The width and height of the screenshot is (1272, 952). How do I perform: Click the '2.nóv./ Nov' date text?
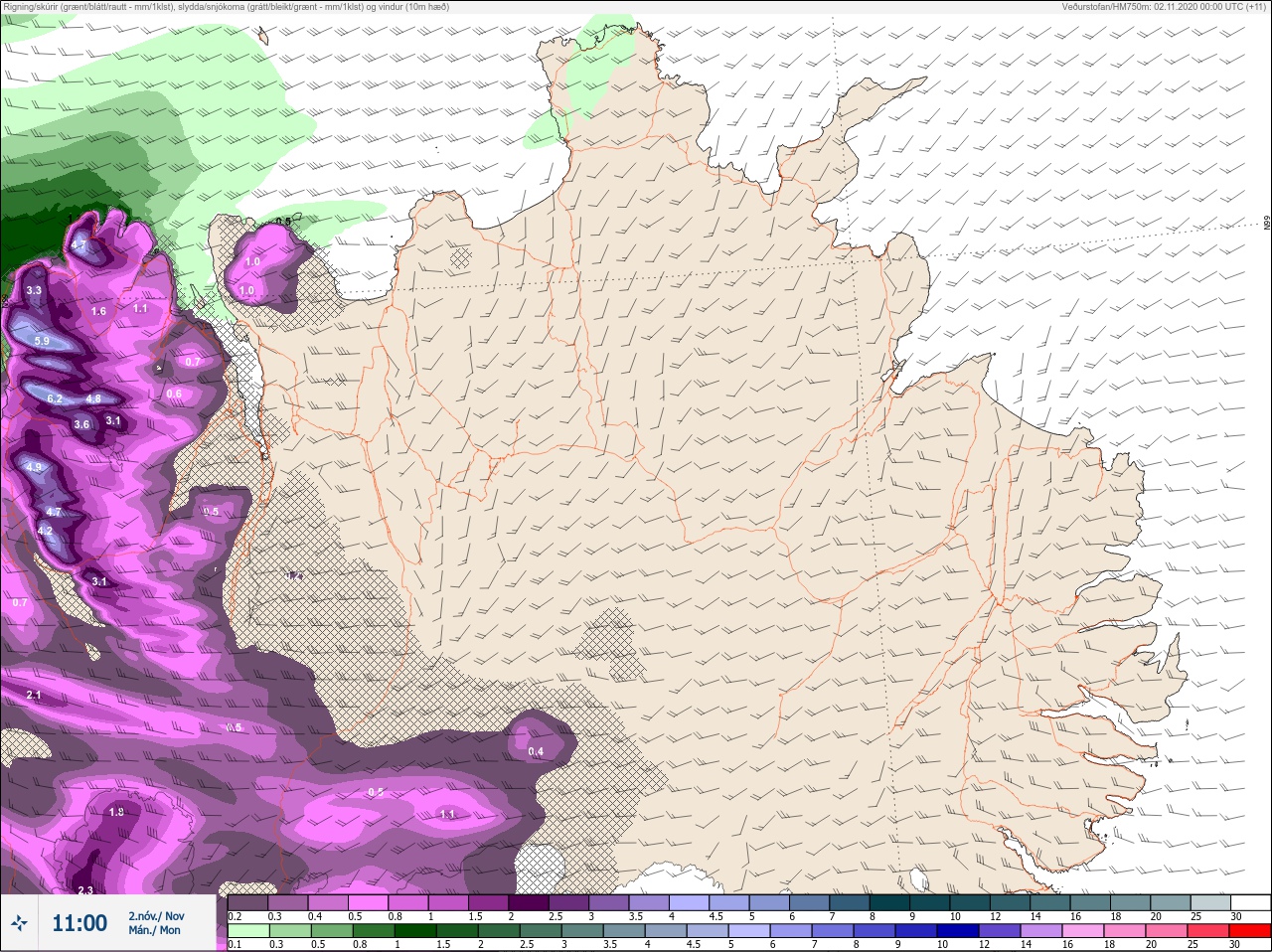point(156,916)
